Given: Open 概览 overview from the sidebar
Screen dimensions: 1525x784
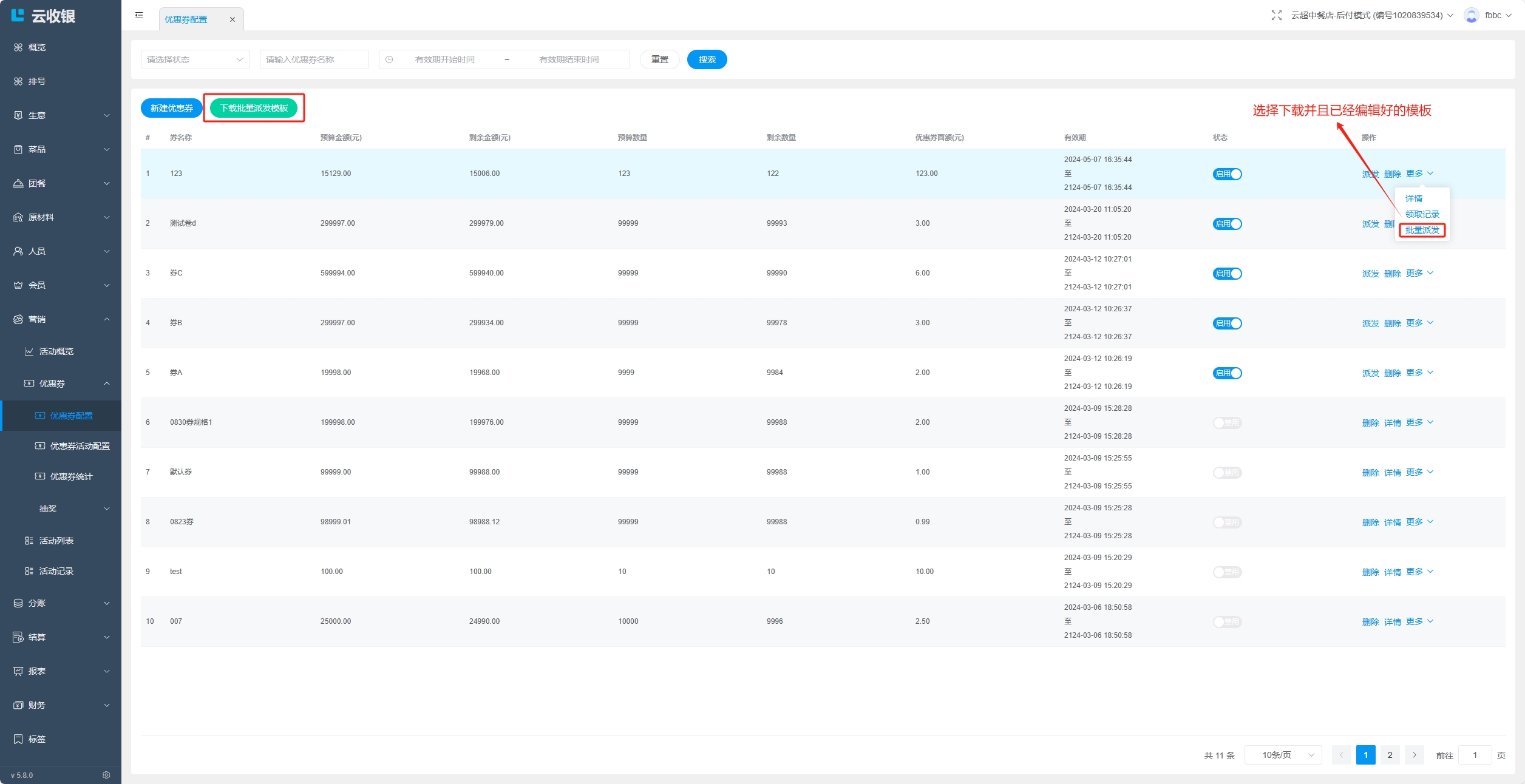Looking at the screenshot, I should point(36,47).
